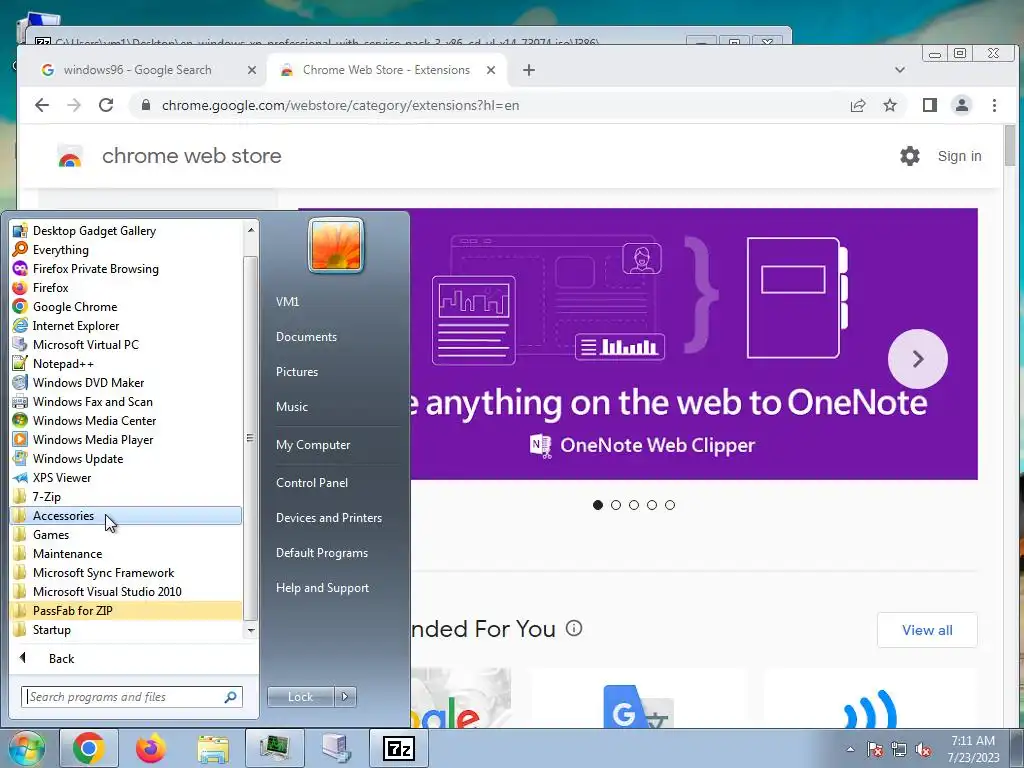The height and width of the screenshot is (768, 1024).
Task: Click the Chrome reload button
Action: click(x=106, y=105)
